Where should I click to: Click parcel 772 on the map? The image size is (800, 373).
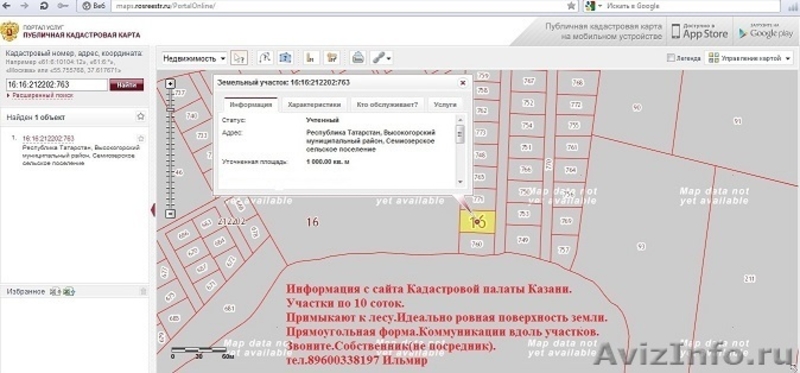coord(576,105)
